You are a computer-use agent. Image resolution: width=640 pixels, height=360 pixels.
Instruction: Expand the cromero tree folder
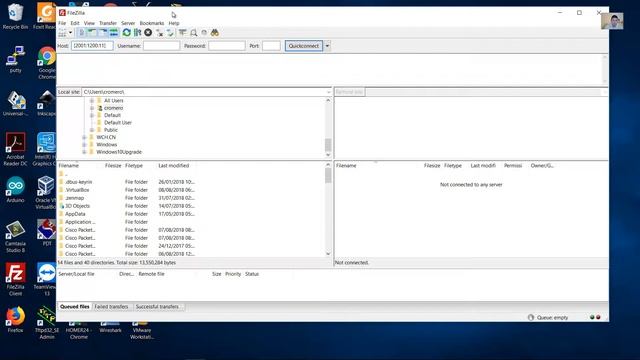click(92, 108)
